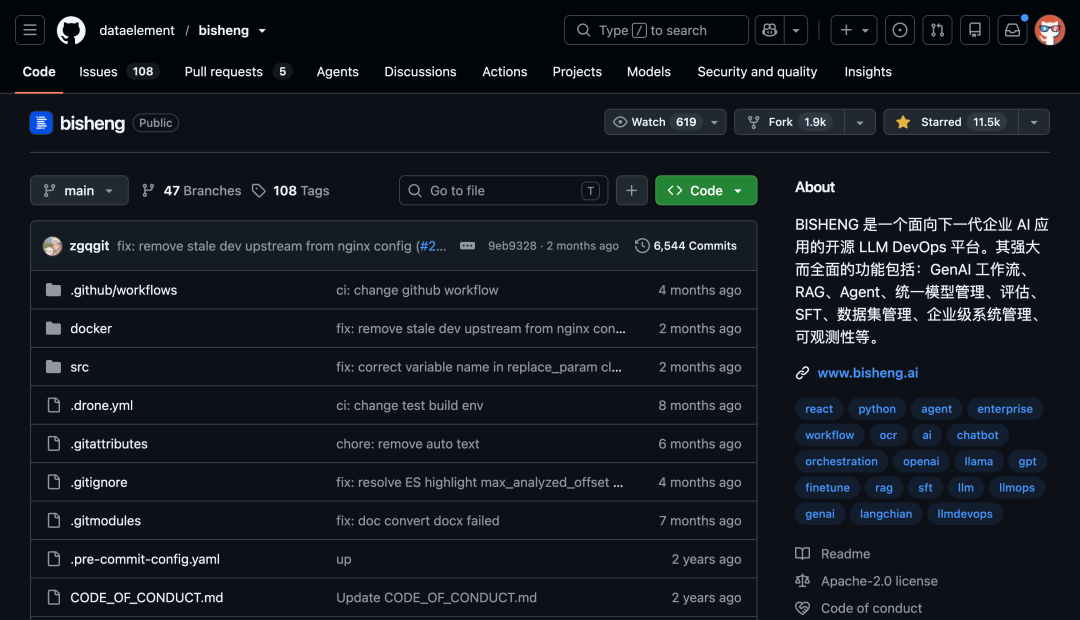Show commit message ellipsis details
This screenshot has width=1080, height=620.
pos(467,246)
